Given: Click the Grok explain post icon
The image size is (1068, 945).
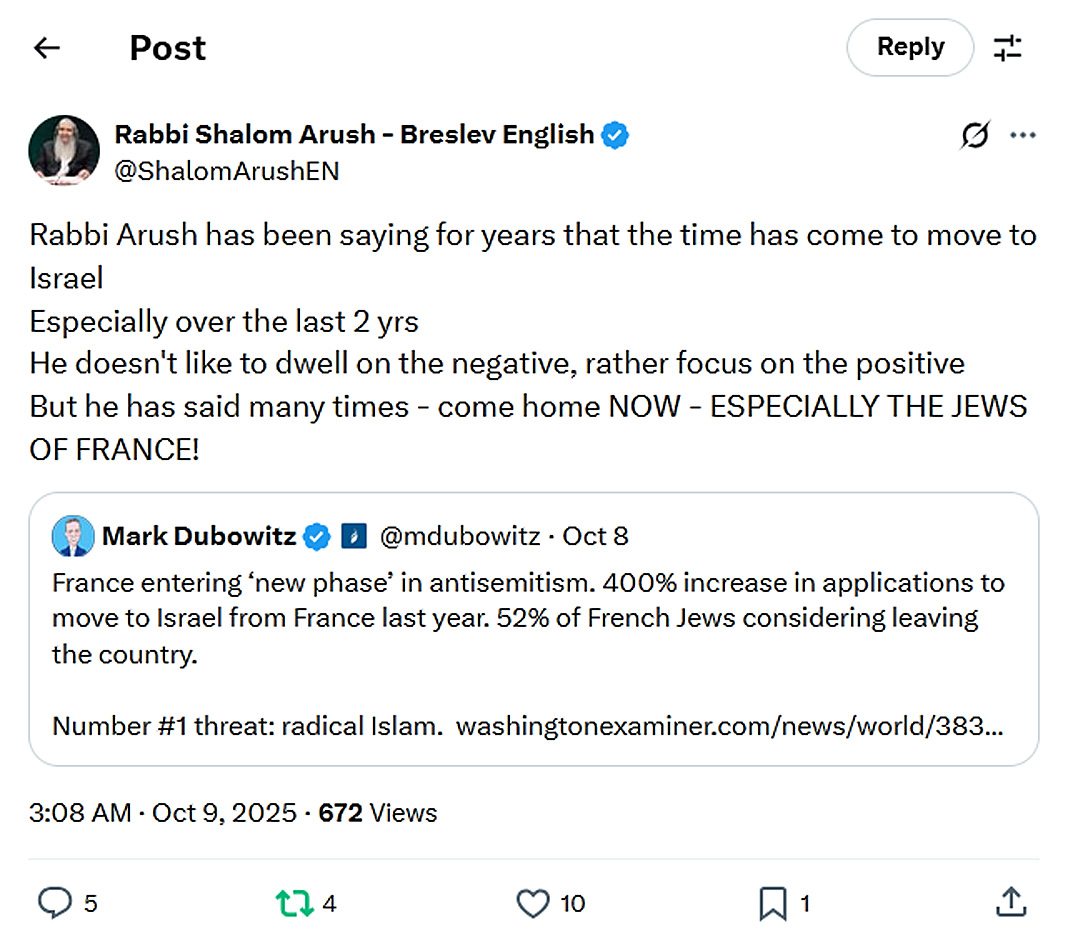Looking at the screenshot, I should (975, 135).
